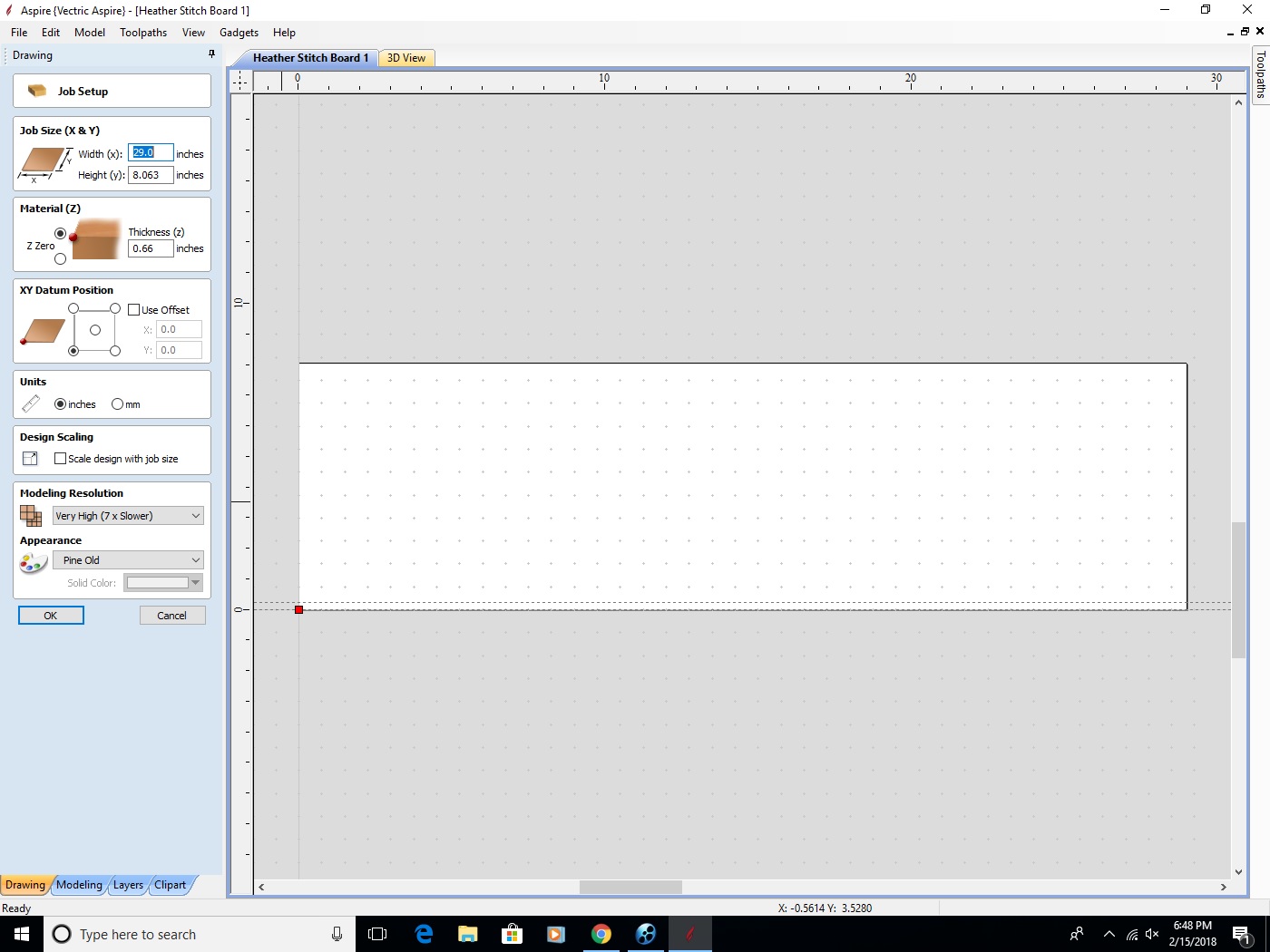The height and width of the screenshot is (952, 1270).
Task: Click the Thickness (z) input field
Action: point(151,248)
